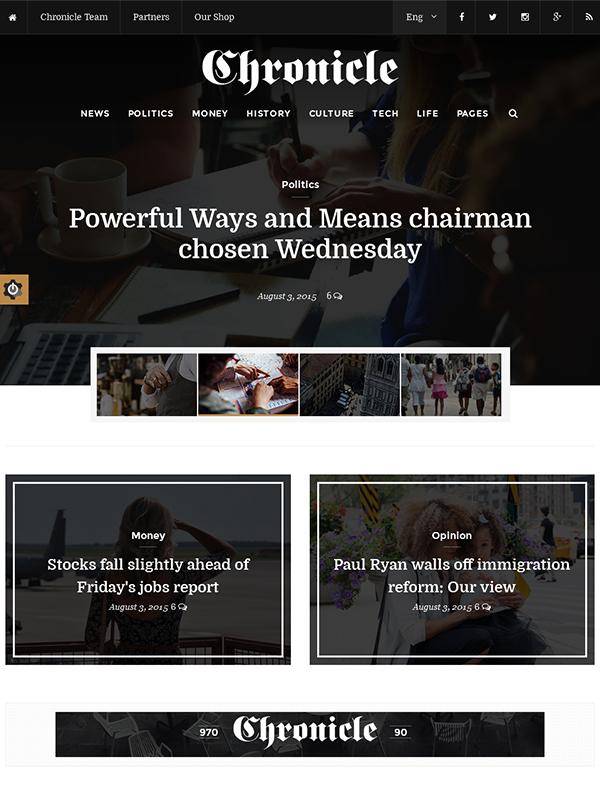This screenshot has height=800, width=600.
Task: Open the Stocks fall slightly article card
Action: click(x=148, y=569)
